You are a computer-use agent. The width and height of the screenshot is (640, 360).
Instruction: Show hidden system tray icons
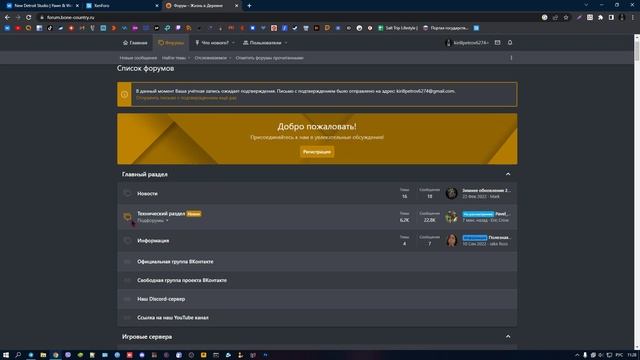(577, 355)
